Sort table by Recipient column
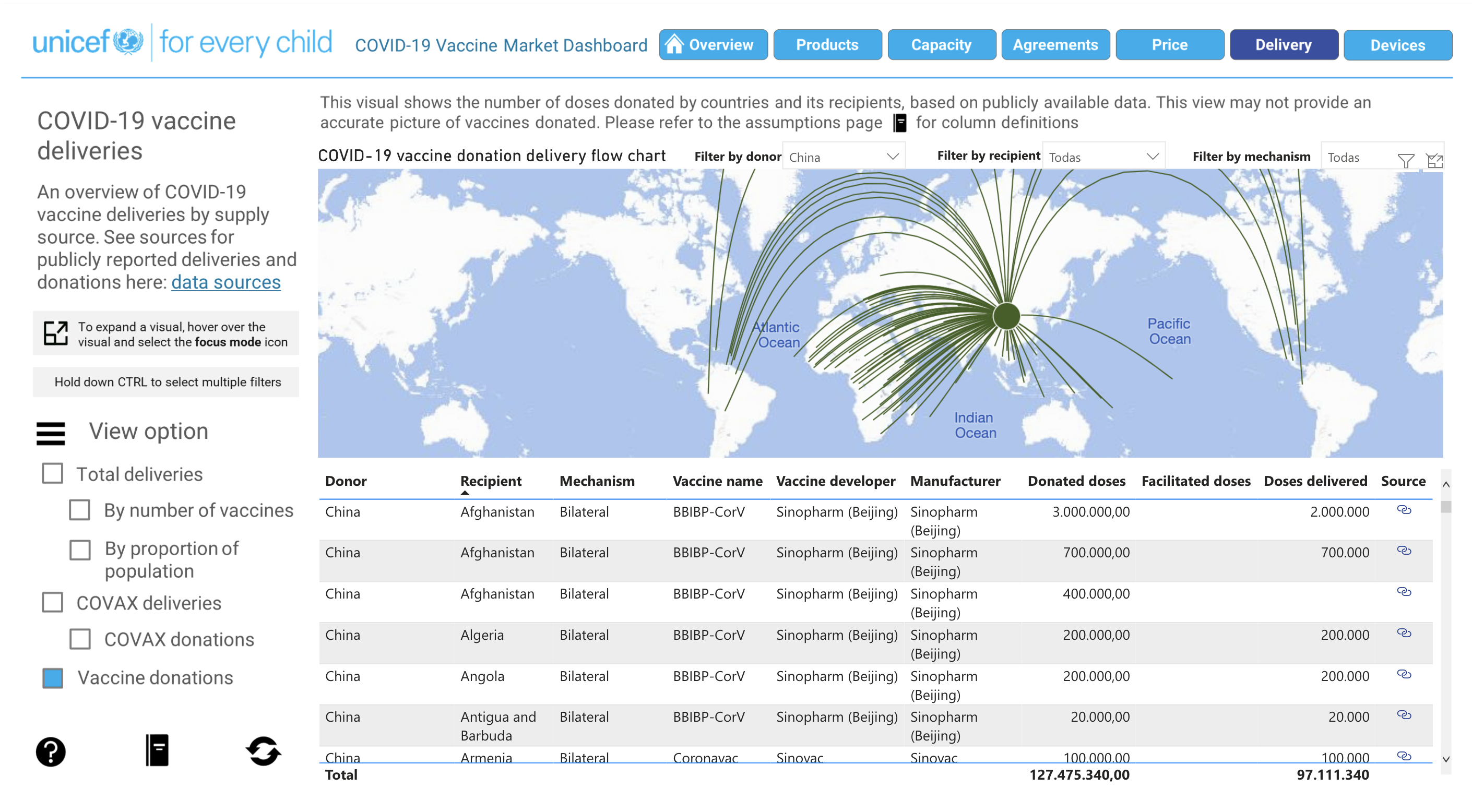The width and height of the screenshot is (1472, 812). (491, 481)
